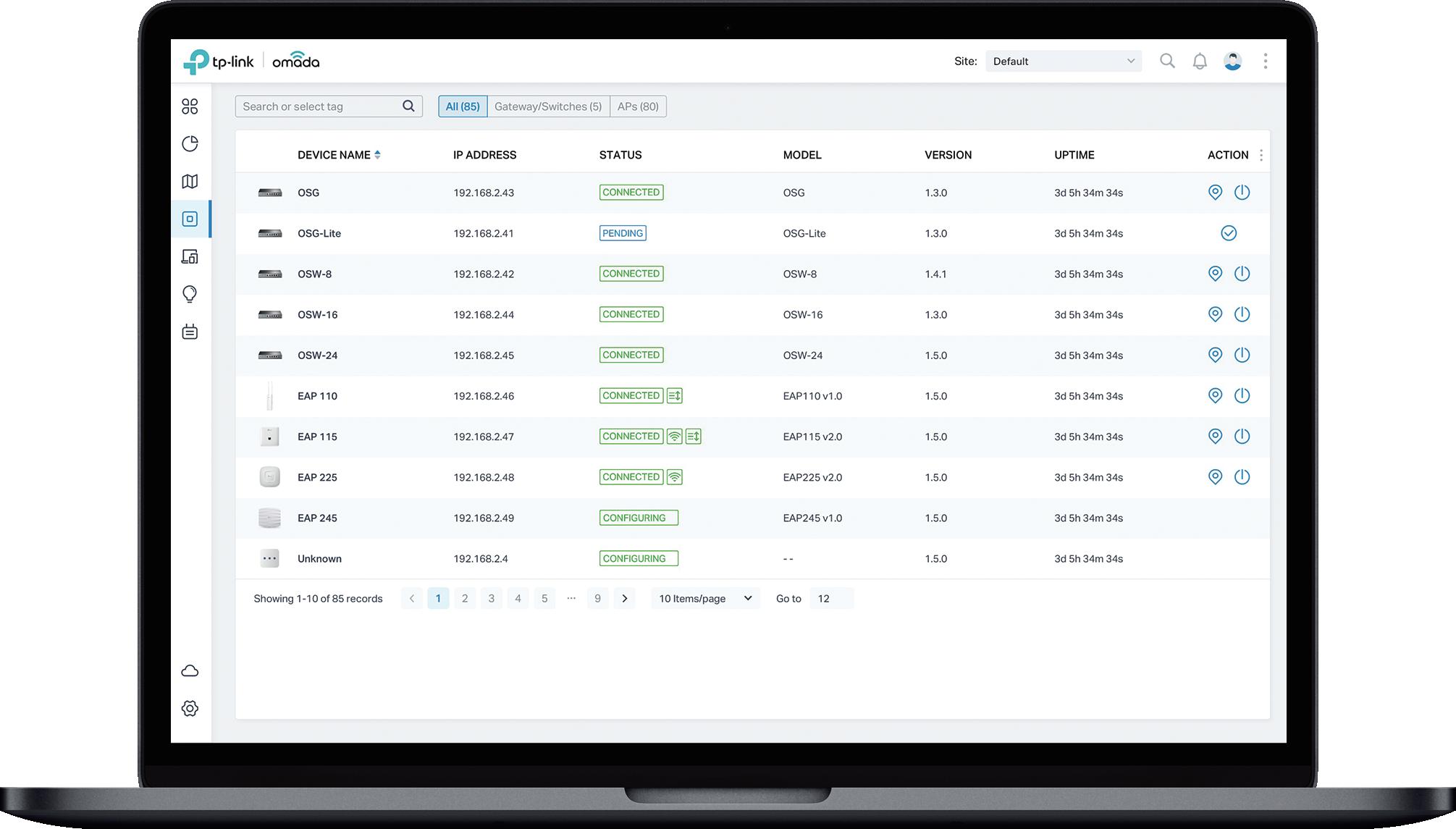Click the adopt checkmark icon for OSG-Lite

tap(1228, 233)
